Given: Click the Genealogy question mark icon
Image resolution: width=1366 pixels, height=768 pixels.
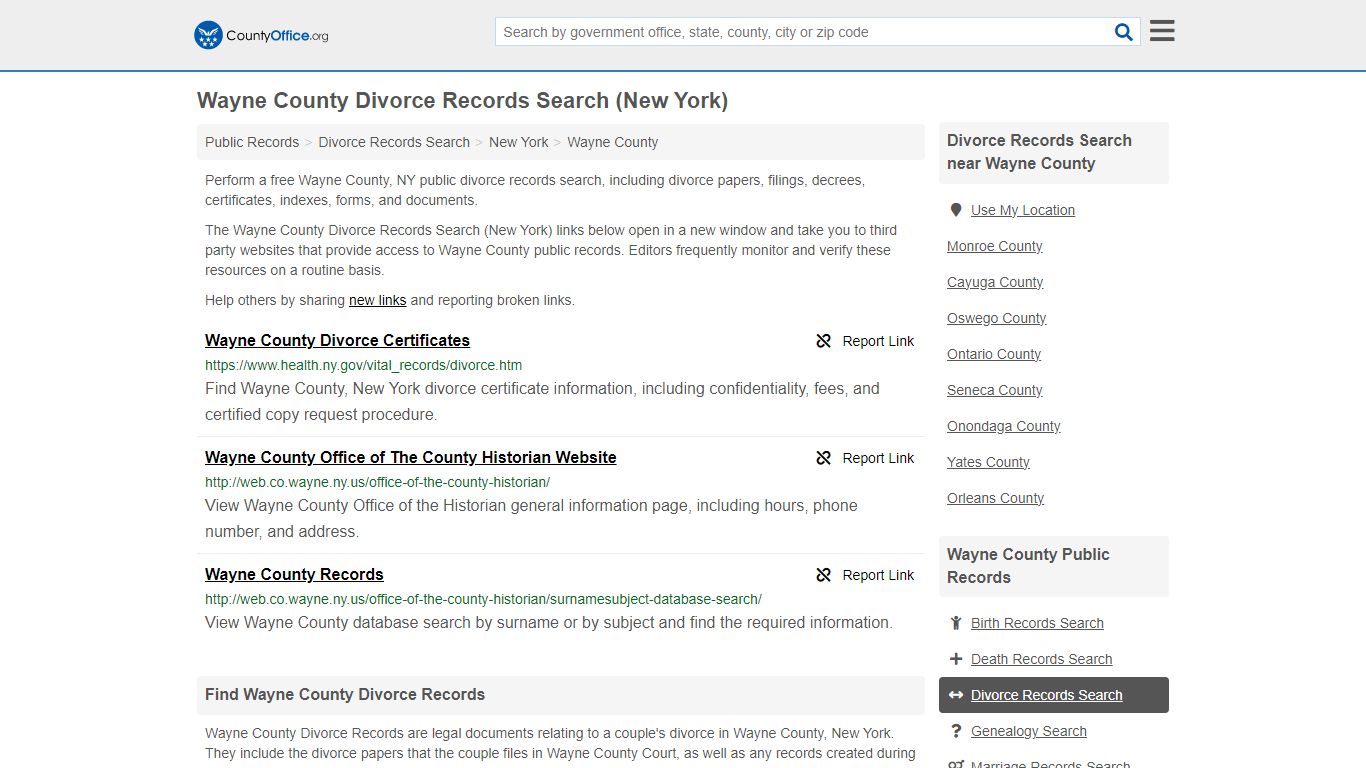Looking at the screenshot, I should [956, 731].
